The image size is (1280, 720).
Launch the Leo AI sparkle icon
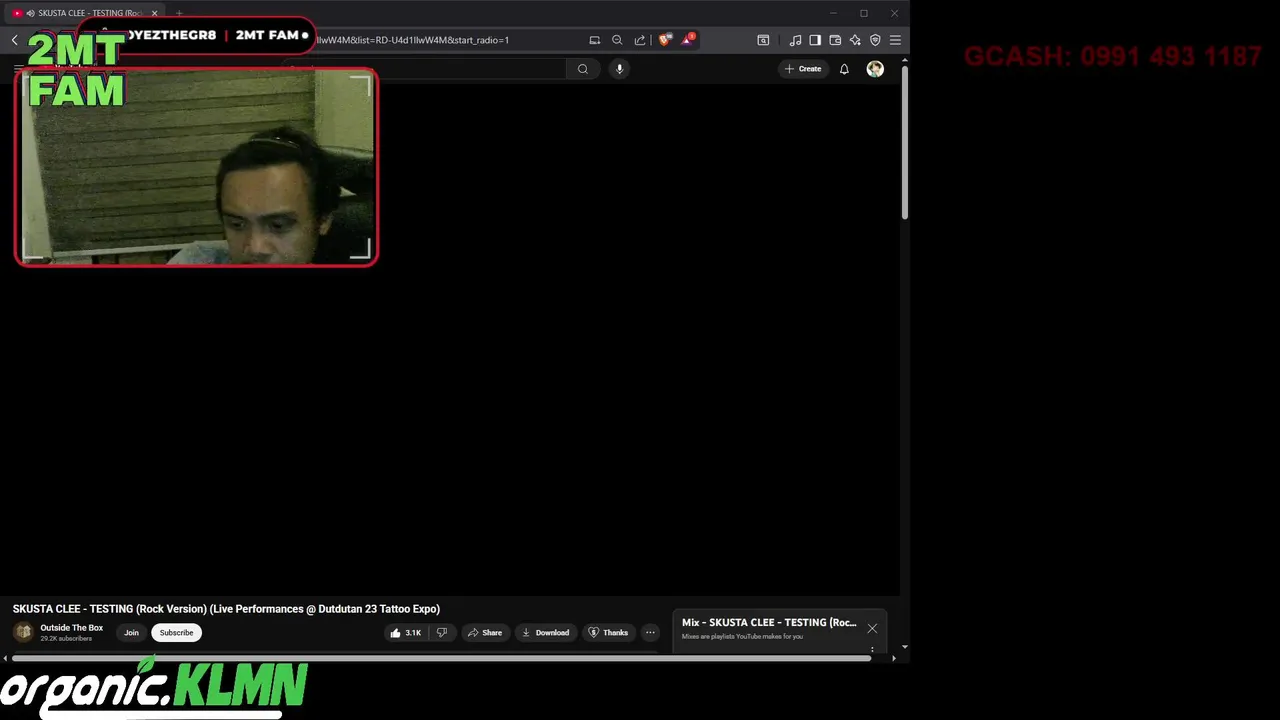(x=855, y=40)
